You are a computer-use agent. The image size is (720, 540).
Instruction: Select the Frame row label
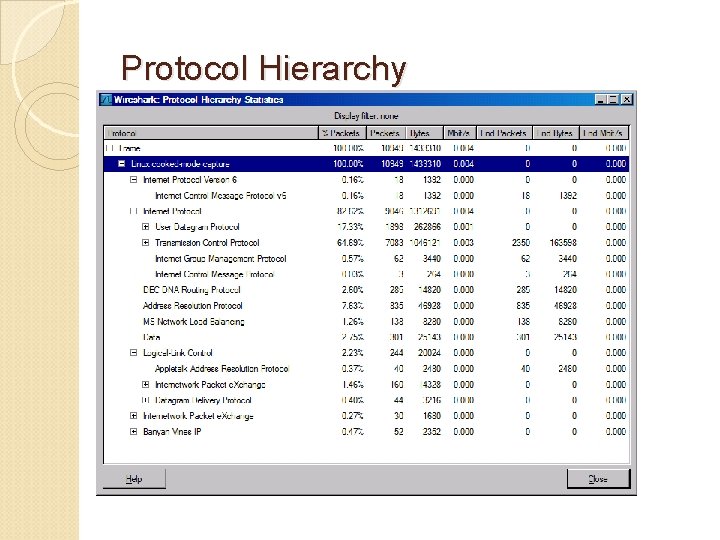[129, 148]
